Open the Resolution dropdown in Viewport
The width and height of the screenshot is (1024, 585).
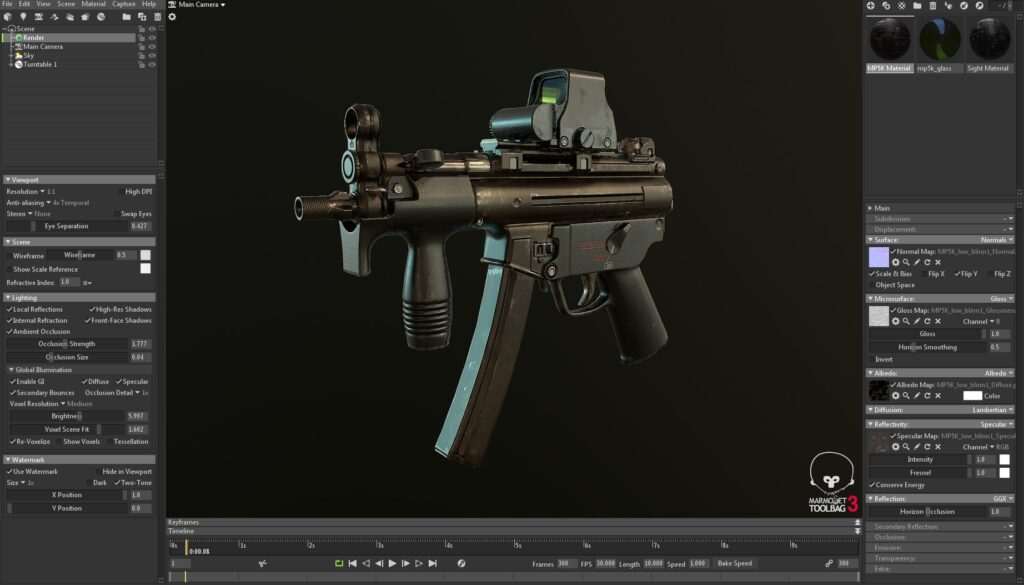[x=31, y=192]
